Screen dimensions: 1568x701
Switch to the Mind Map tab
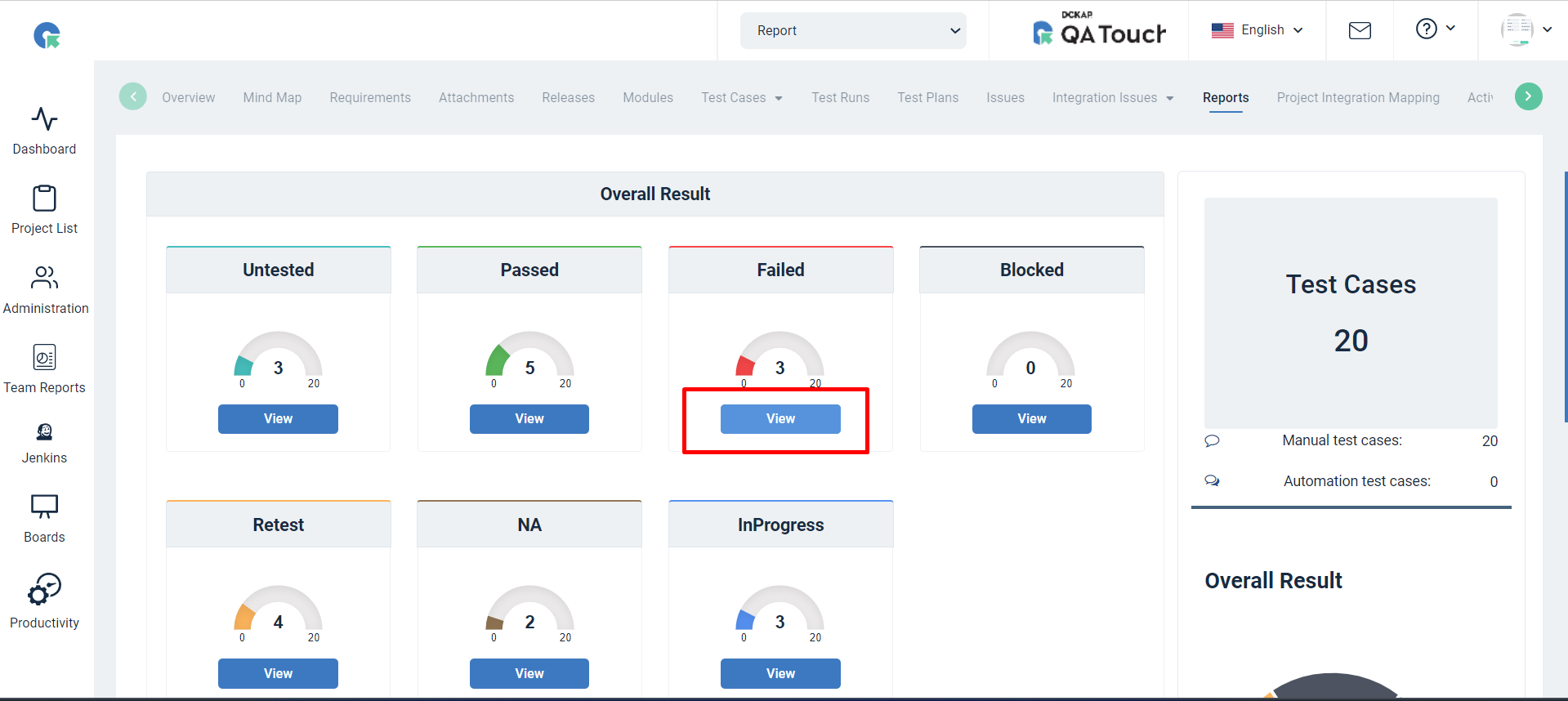pyautogui.click(x=272, y=98)
